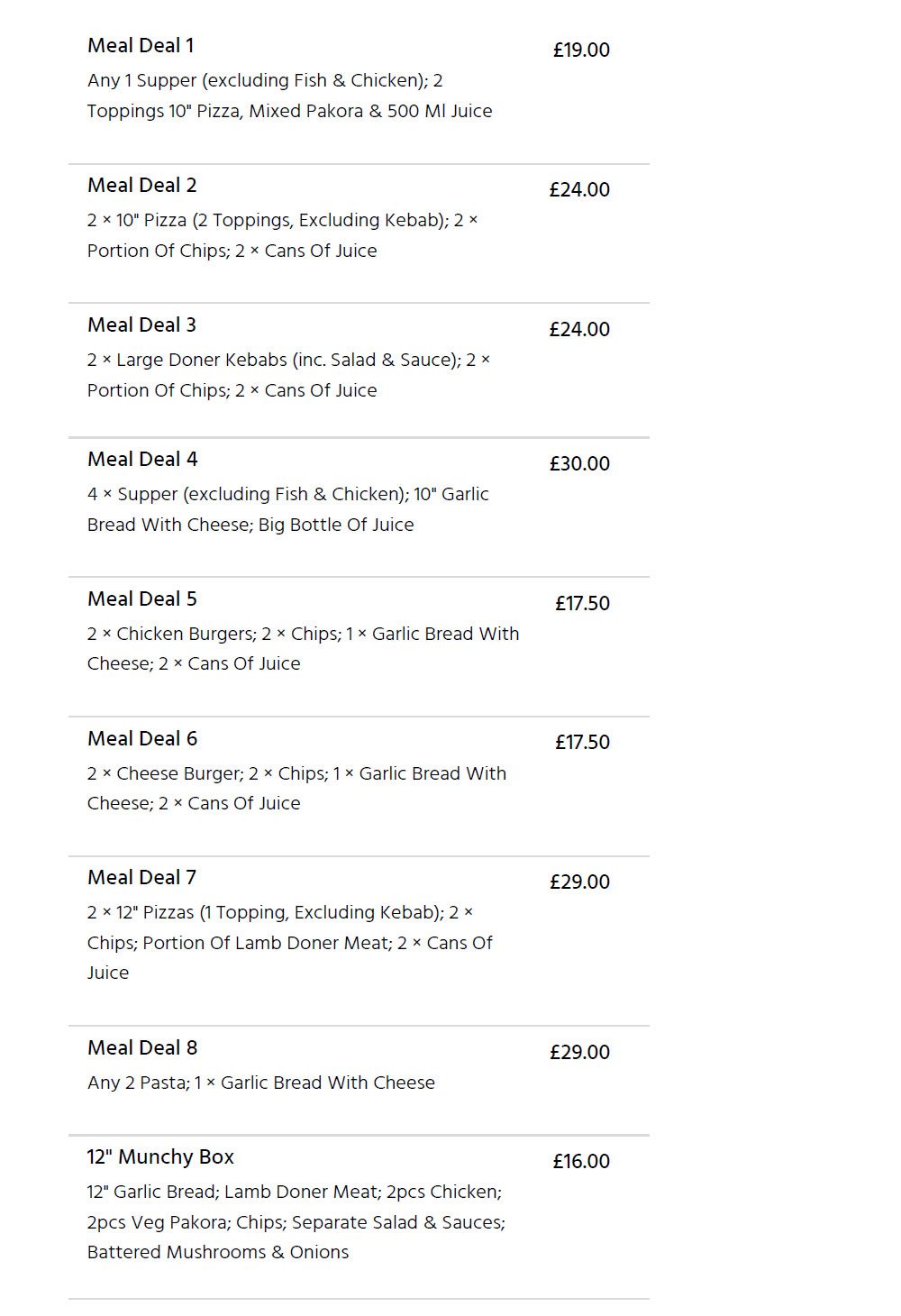Select the Meal Deal 6 heading
This screenshot has height=1316, width=901.
click(x=142, y=739)
